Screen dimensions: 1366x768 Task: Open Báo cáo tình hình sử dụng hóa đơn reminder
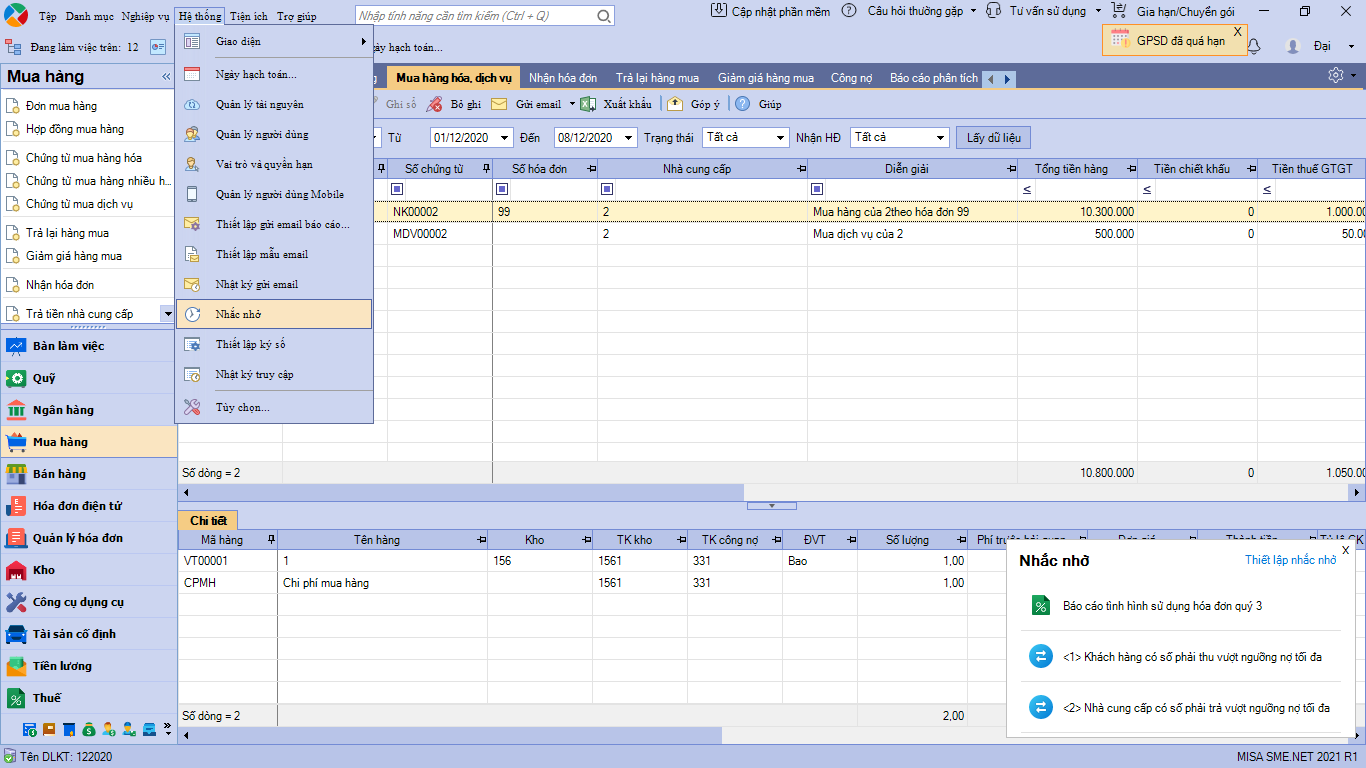point(1162,606)
